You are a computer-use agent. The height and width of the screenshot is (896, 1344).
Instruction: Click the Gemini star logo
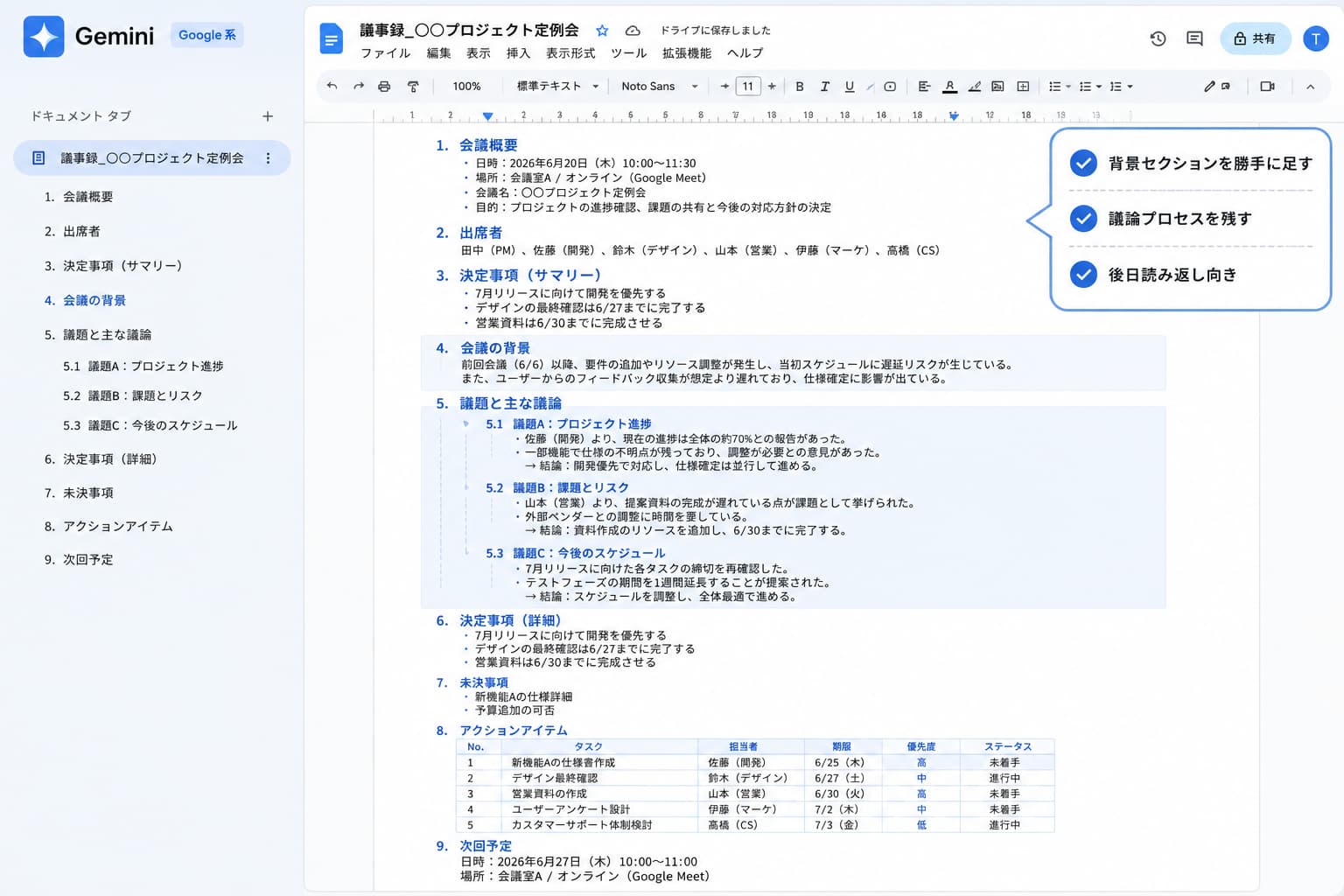click(44, 37)
